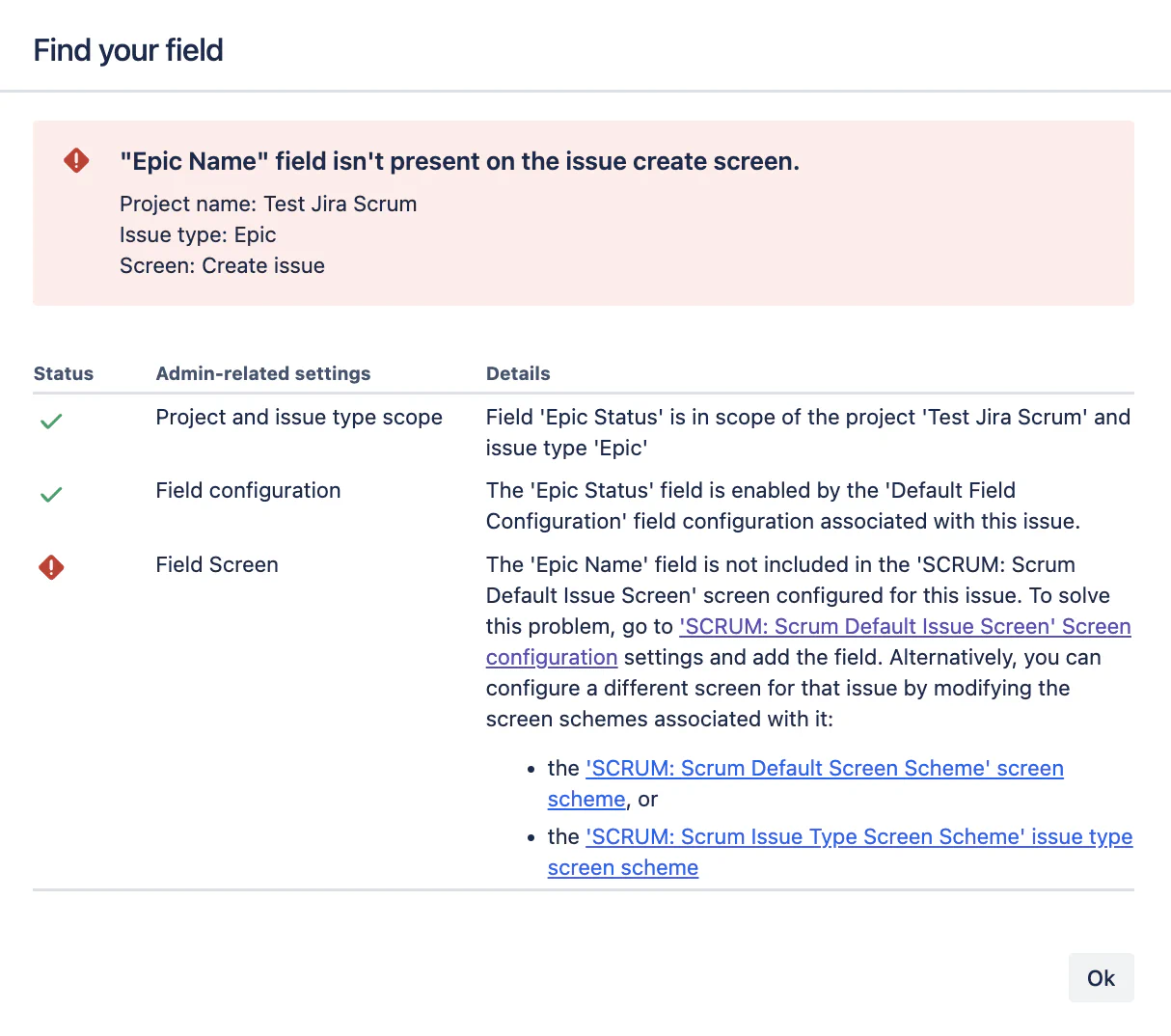Click the green checkmark beside Field configuration
Image resolution: width=1171 pixels, height=1036 pixels.
pyautogui.click(x=51, y=494)
